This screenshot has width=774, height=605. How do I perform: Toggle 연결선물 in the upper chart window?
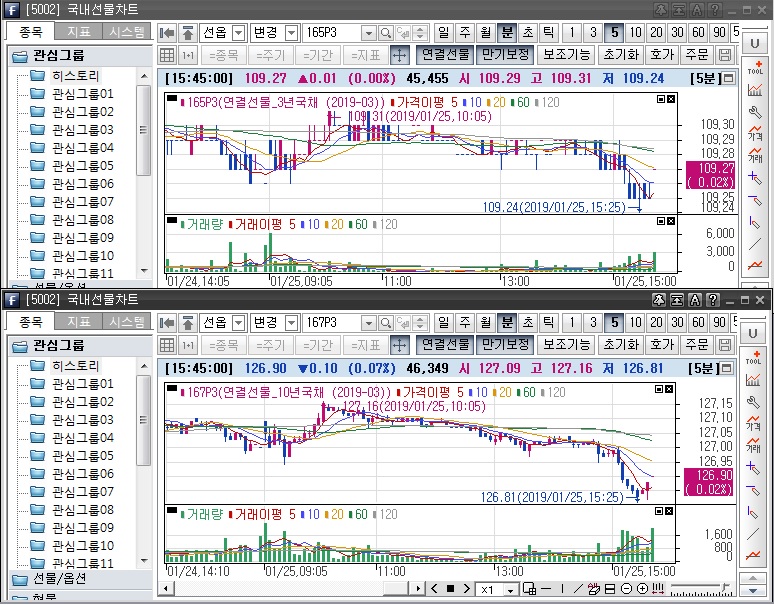445,55
